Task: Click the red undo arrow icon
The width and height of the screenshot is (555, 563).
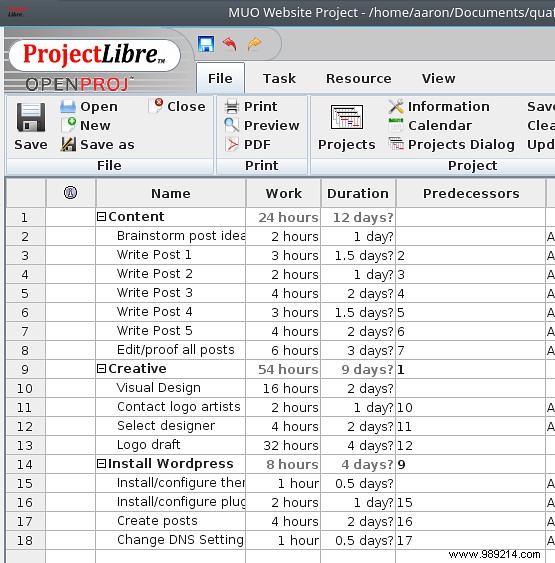Action: click(230, 44)
